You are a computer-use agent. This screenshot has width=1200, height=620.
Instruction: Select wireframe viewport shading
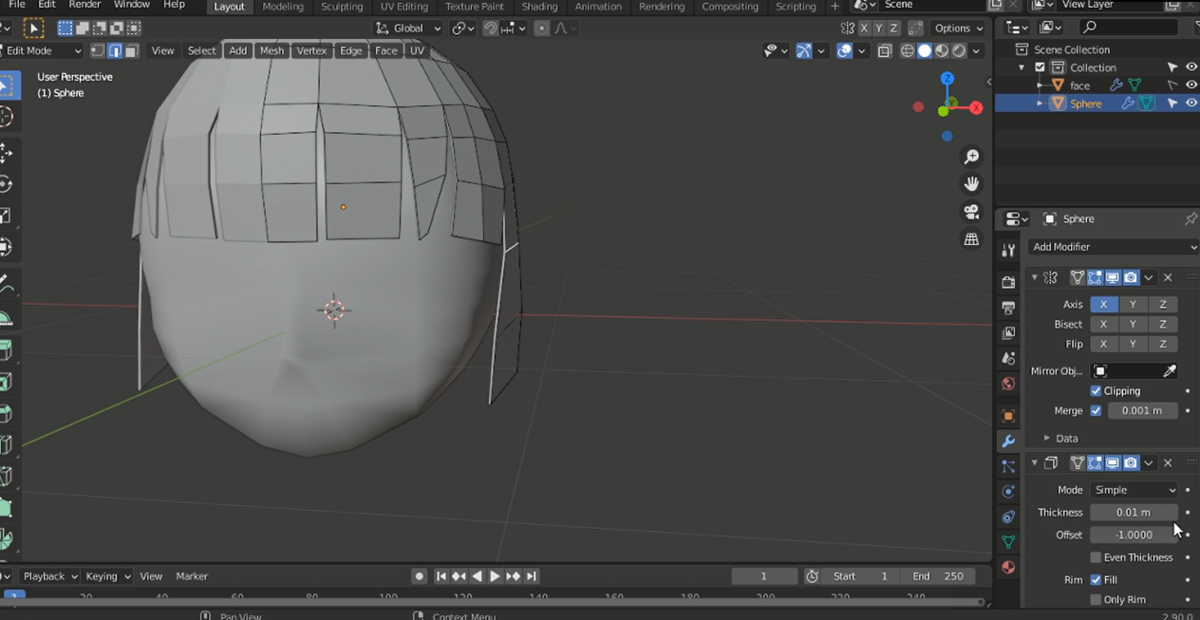[908, 51]
